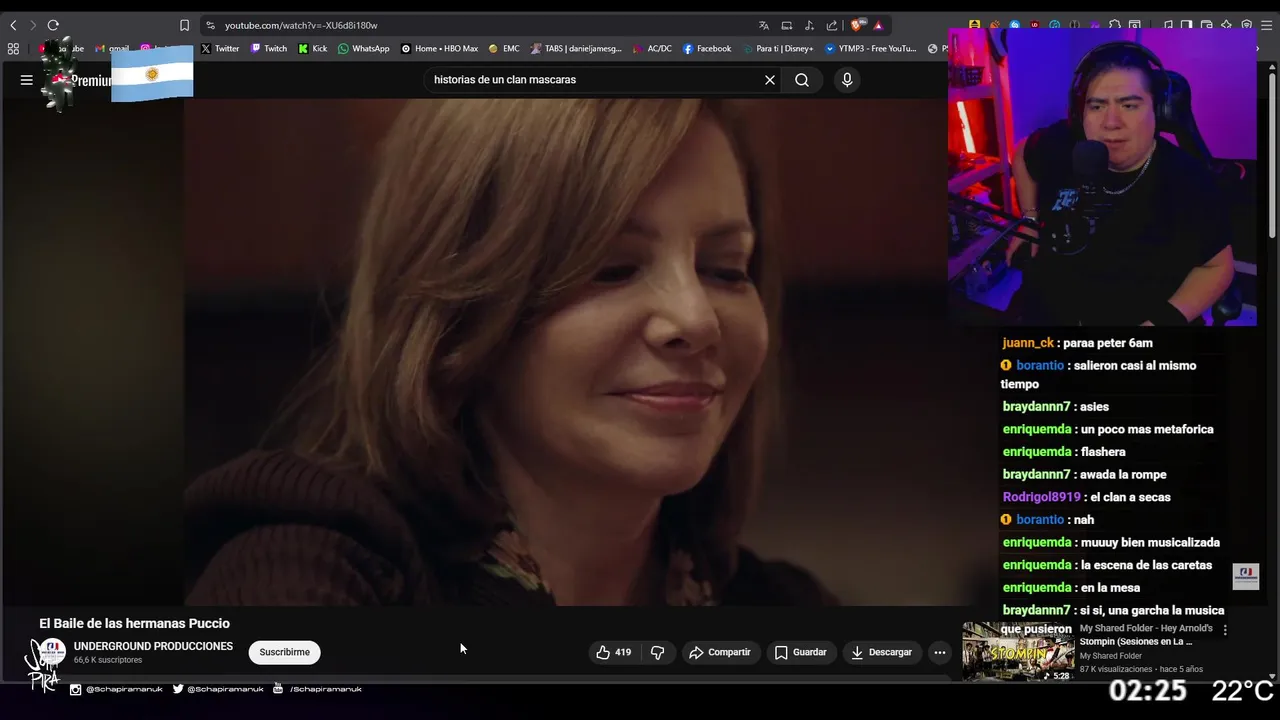1280x720 pixels.
Task: Click Rodrigol8919's message el clan a secas
Action: click(x=1086, y=497)
